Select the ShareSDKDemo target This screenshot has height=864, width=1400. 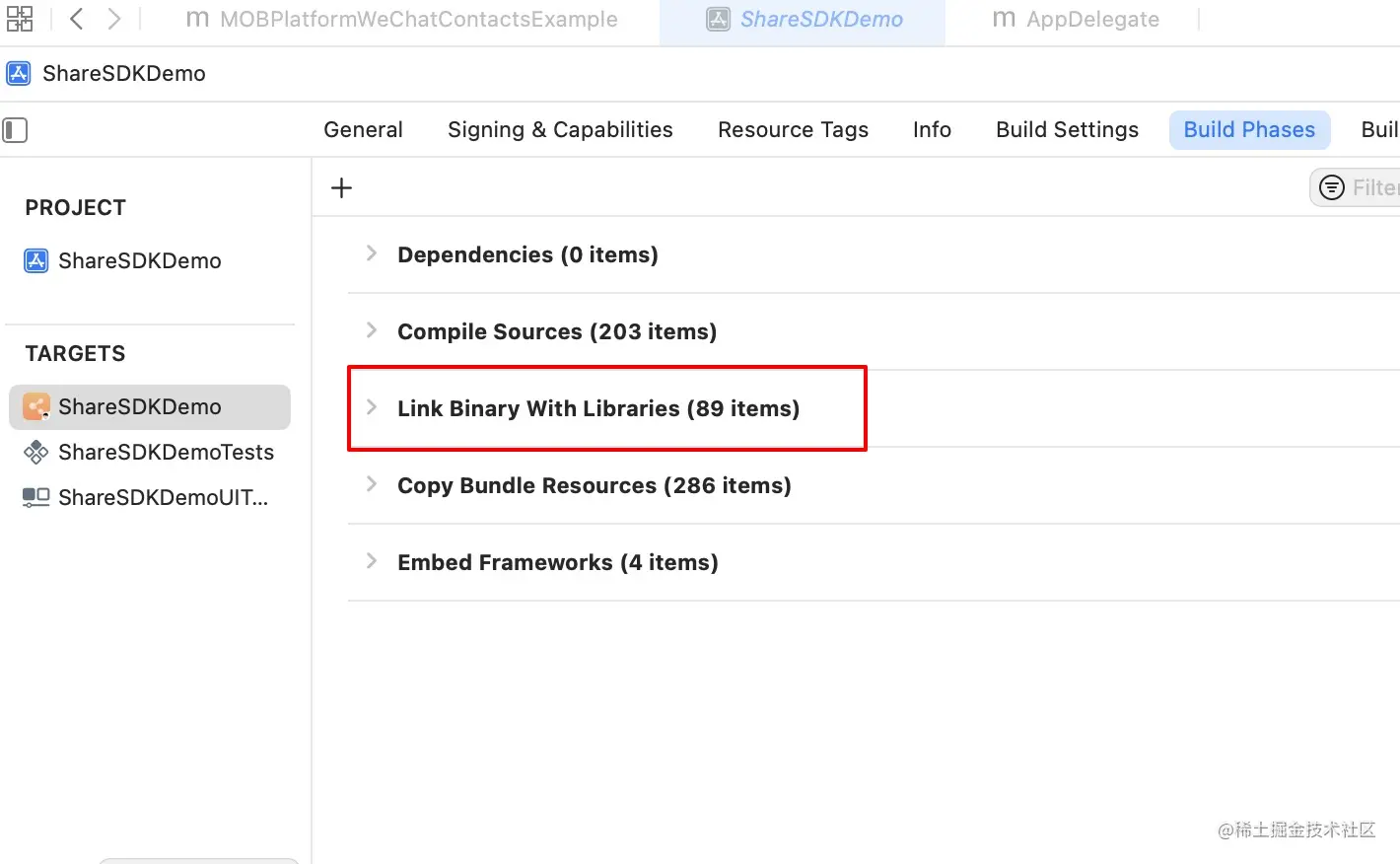(x=150, y=407)
